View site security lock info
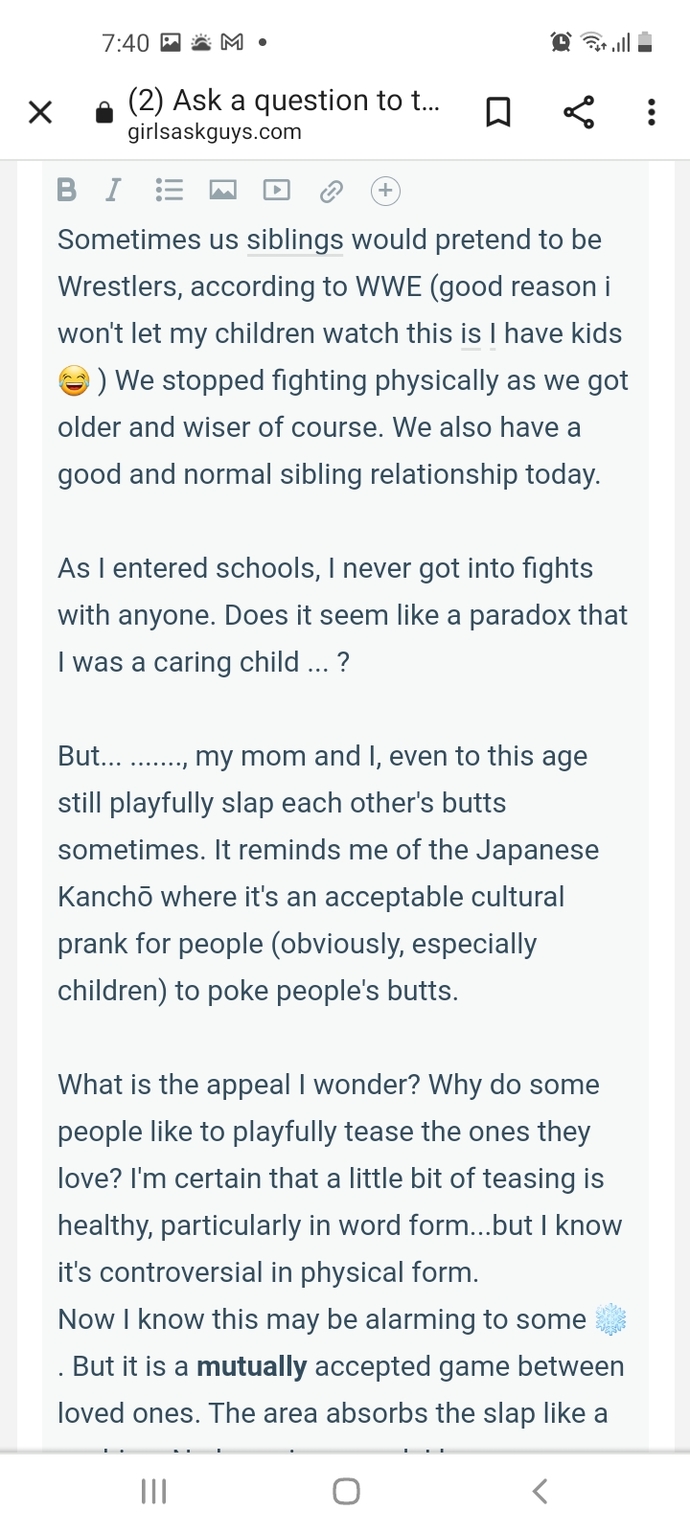Screen dimensions: 690x1533 point(104,113)
